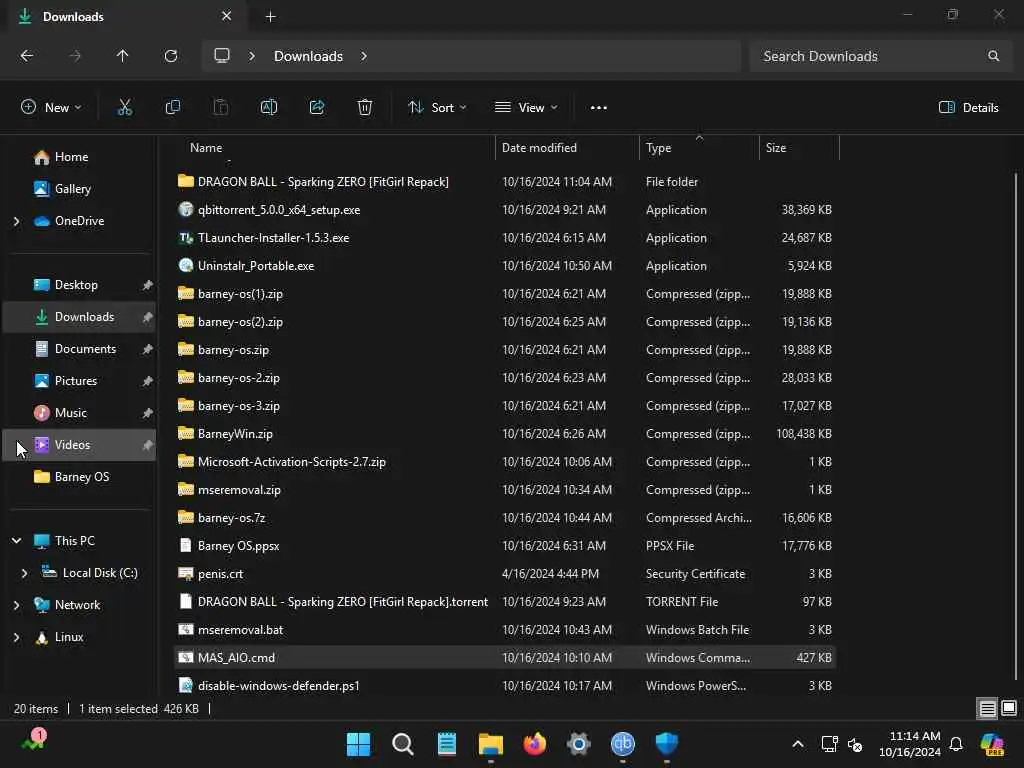Select Microsoft-Activation-Scripts-2.7.zip

pos(505,462)
